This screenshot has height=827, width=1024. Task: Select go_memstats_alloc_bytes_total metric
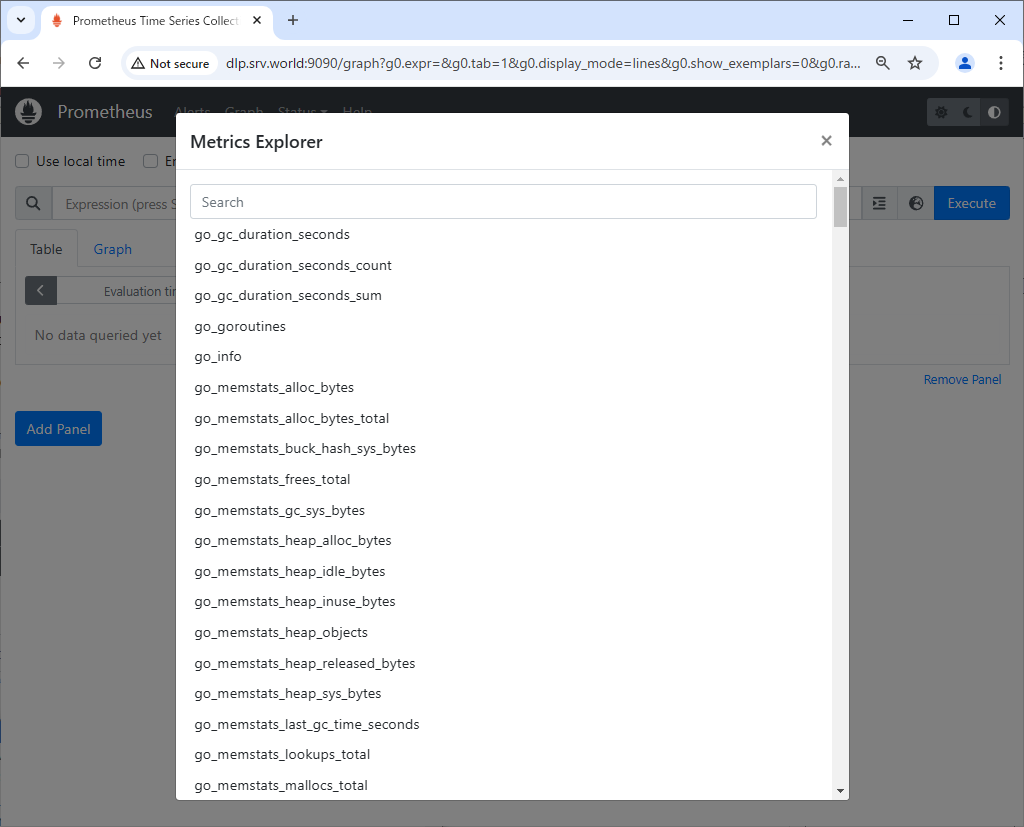pos(291,418)
